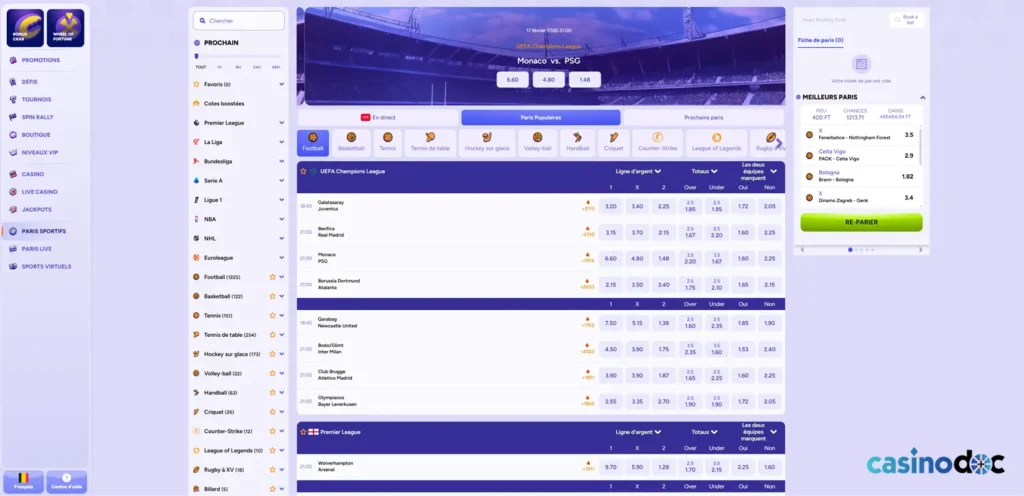Open Cotes boostées in the left list
The image size is (1024, 496).
[x=224, y=104]
